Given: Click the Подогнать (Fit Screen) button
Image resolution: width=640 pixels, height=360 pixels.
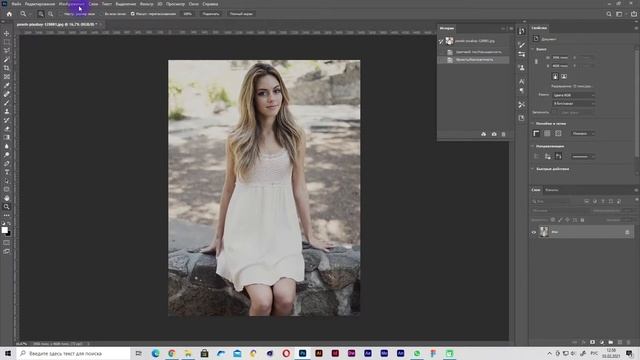Looking at the screenshot, I should [211, 14].
